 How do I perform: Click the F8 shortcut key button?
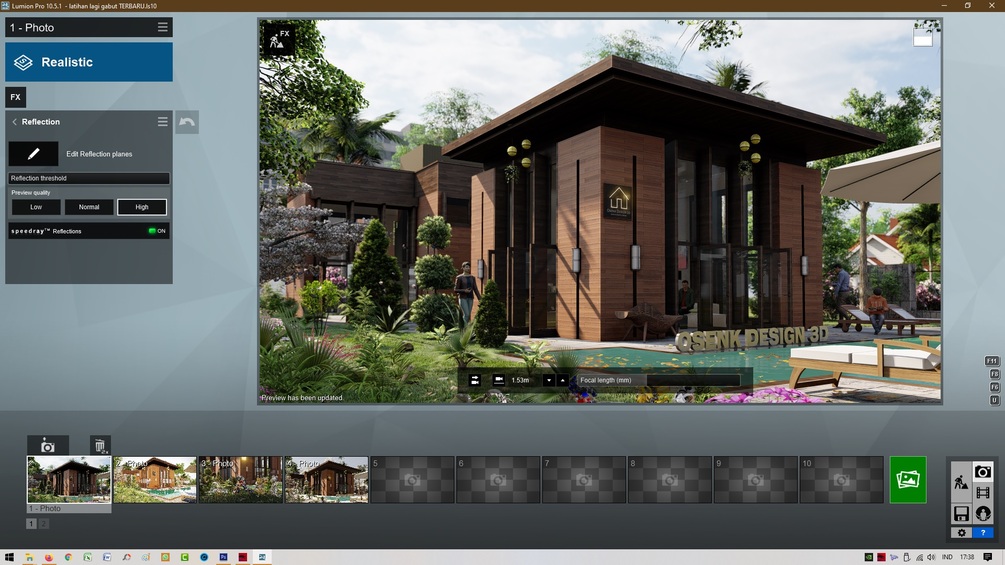pos(995,374)
